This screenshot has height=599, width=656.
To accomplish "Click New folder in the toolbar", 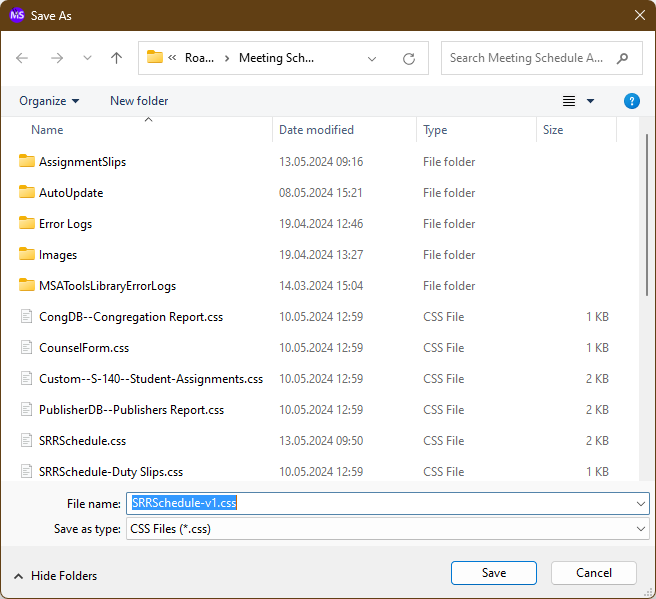I will click(x=139, y=101).
